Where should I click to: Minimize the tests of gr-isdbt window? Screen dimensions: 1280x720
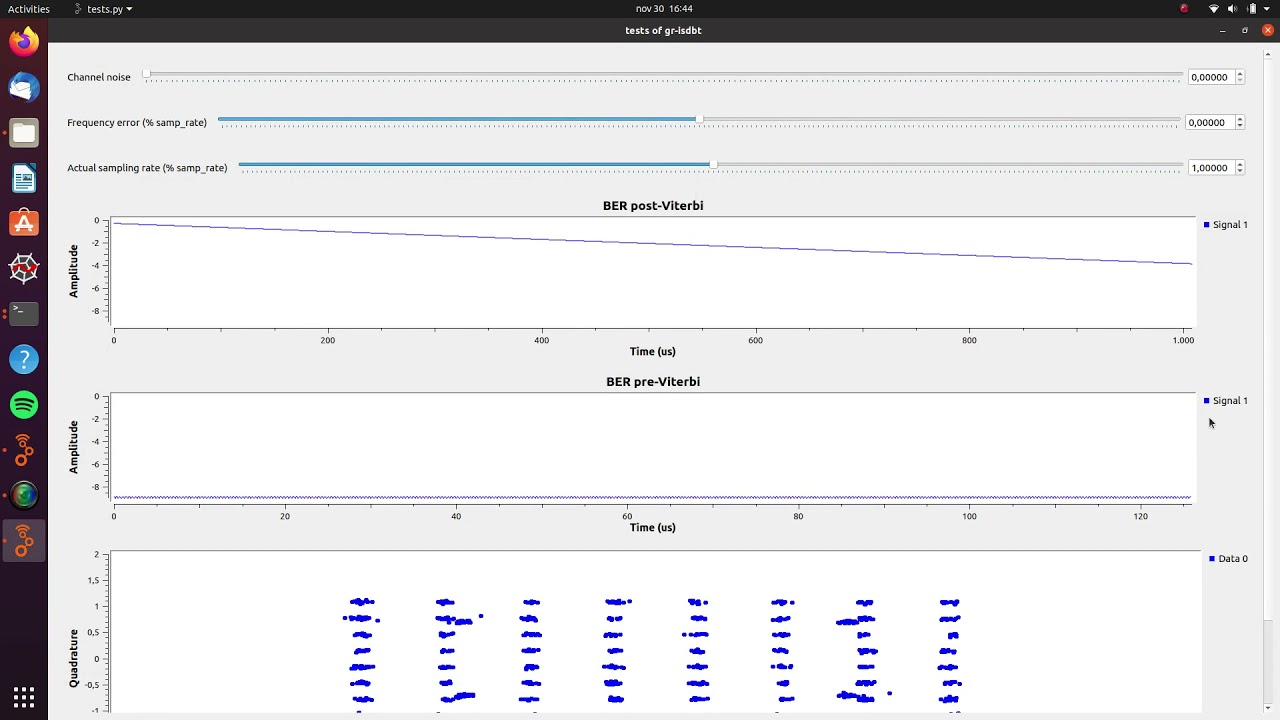click(1222, 31)
